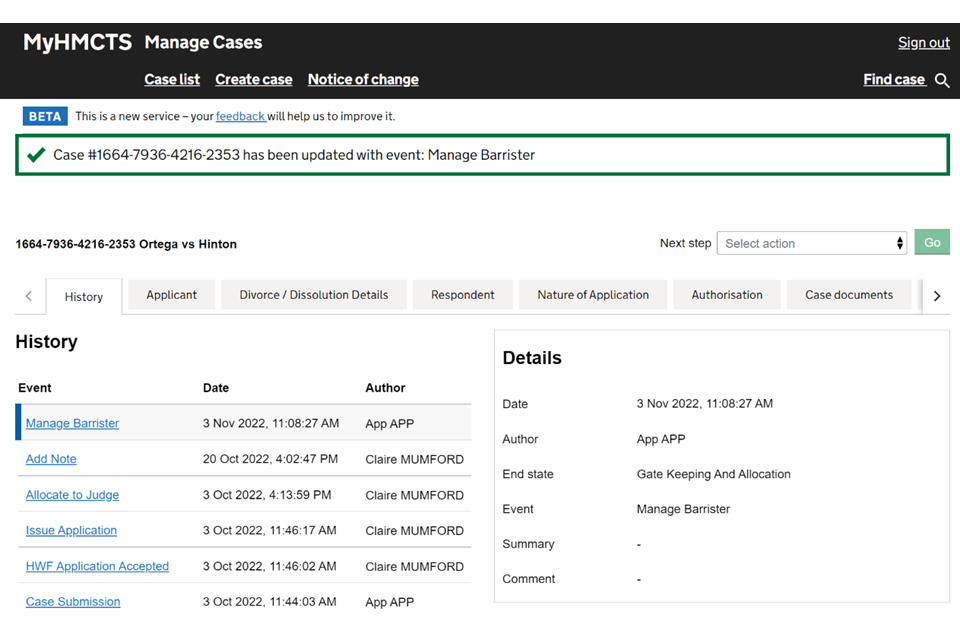This screenshot has height=640, width=960.
Task: Click the search magnifier icon
Action: [942, 80]
